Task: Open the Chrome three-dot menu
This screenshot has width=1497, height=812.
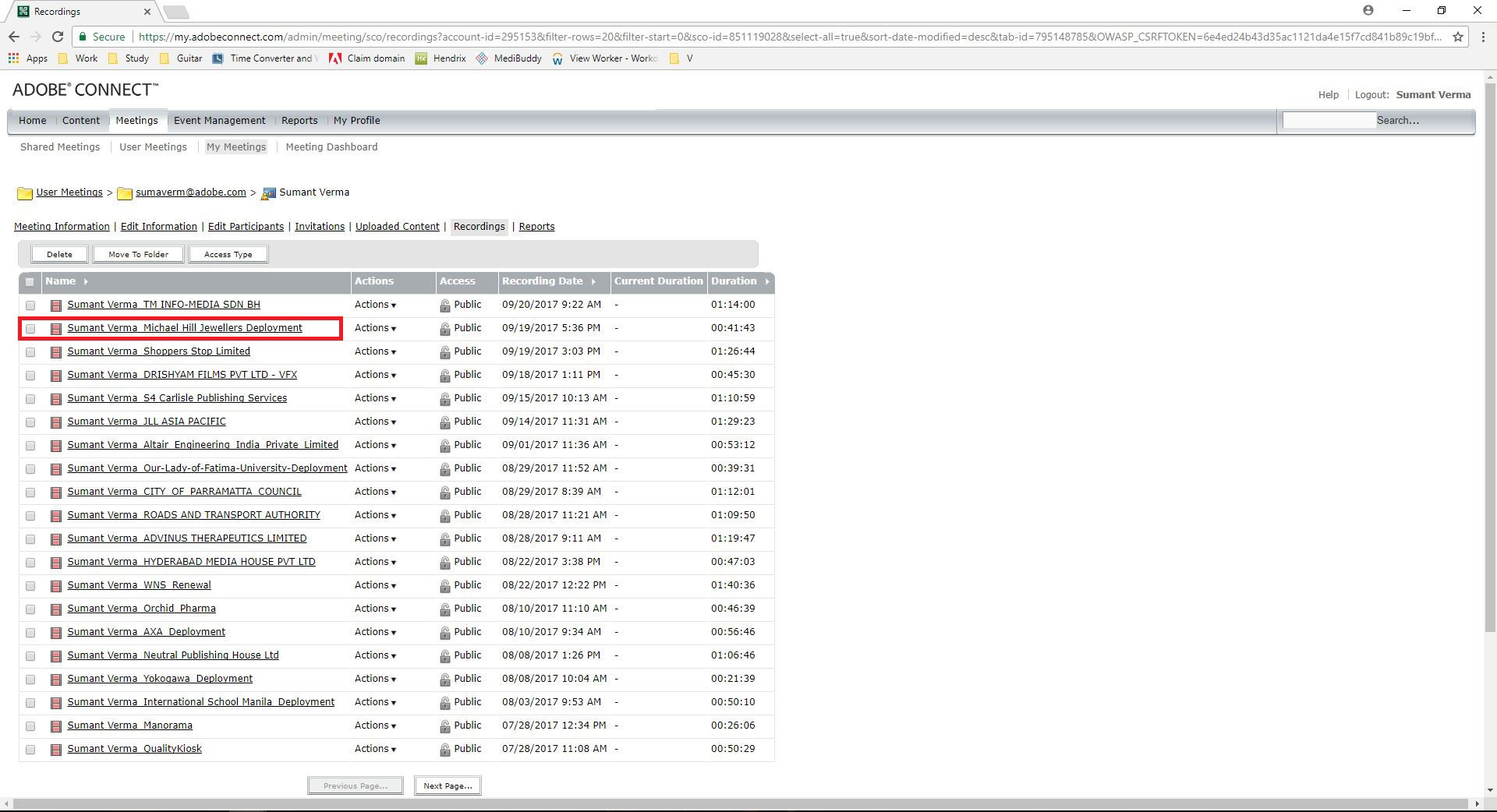Action: pos(1482,37)
